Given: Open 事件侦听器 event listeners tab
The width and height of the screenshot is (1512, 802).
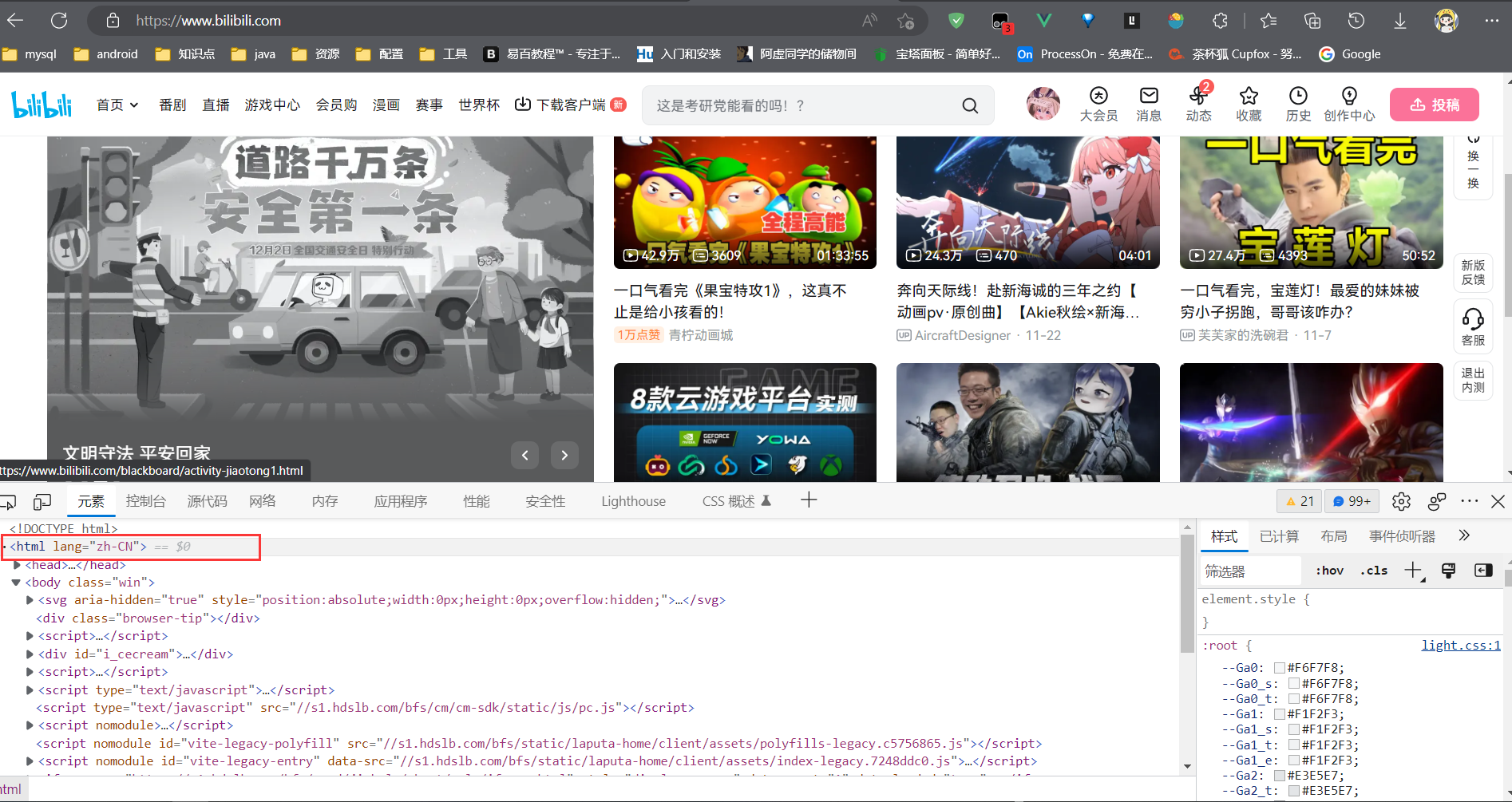Looking at the screenshot, I should pos(1402,536).
